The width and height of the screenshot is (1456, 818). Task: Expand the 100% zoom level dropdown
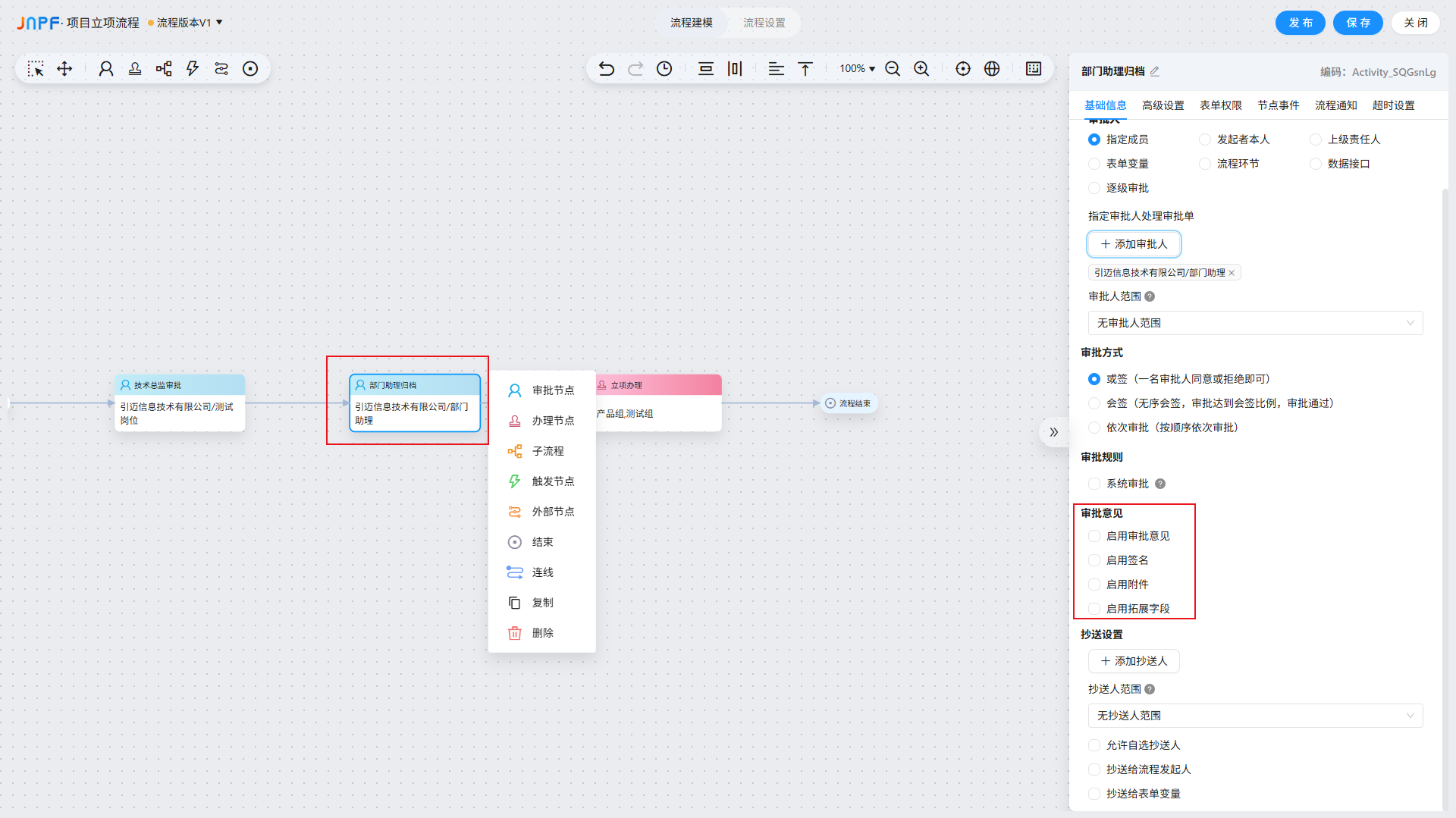[857, 69]
